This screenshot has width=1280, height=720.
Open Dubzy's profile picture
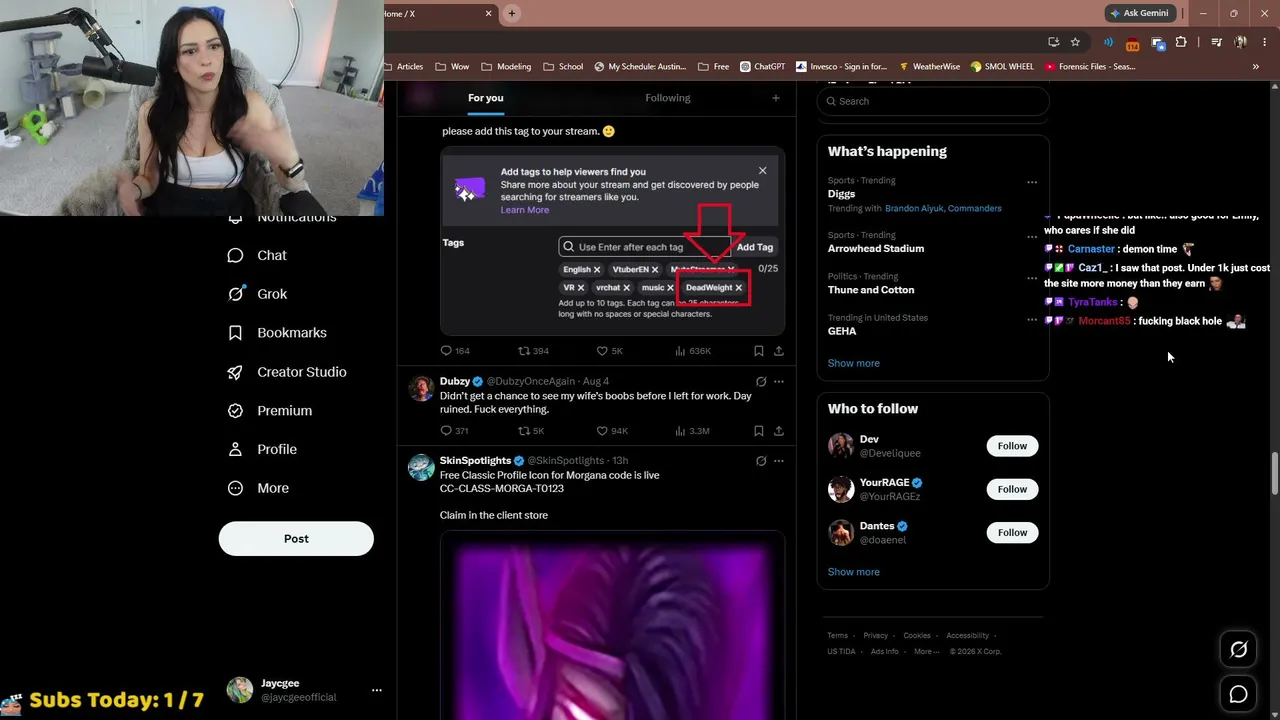tap(421, 388)
